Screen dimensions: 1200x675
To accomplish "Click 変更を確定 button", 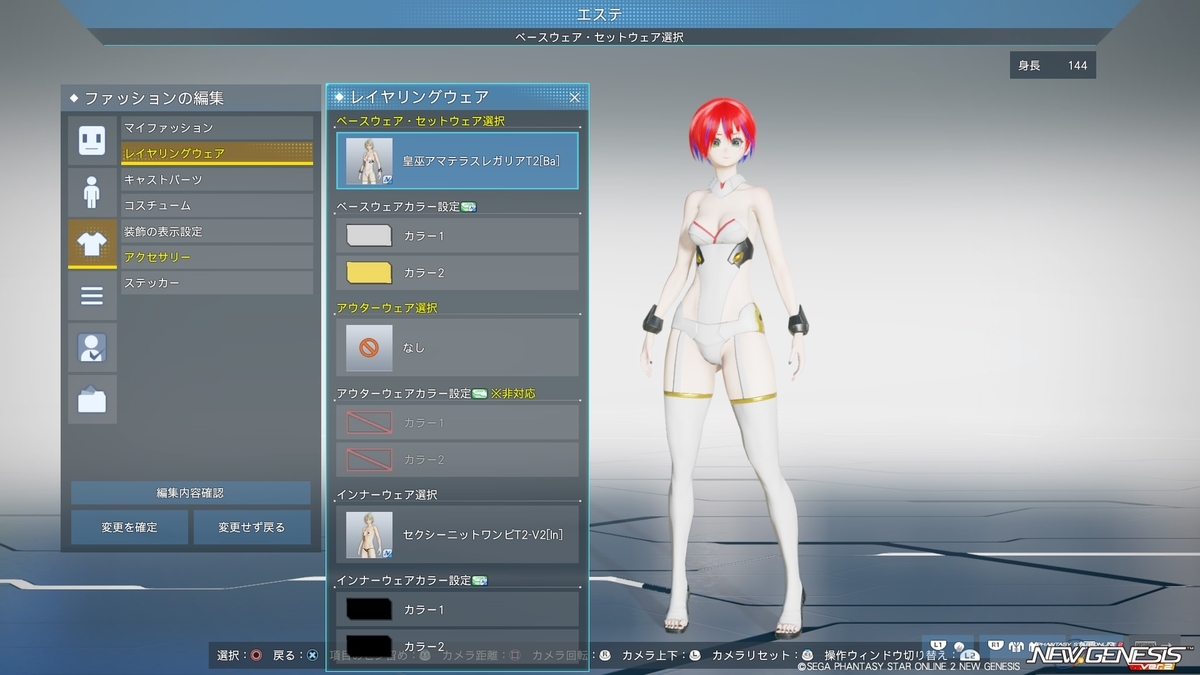I will click(129, 527).
